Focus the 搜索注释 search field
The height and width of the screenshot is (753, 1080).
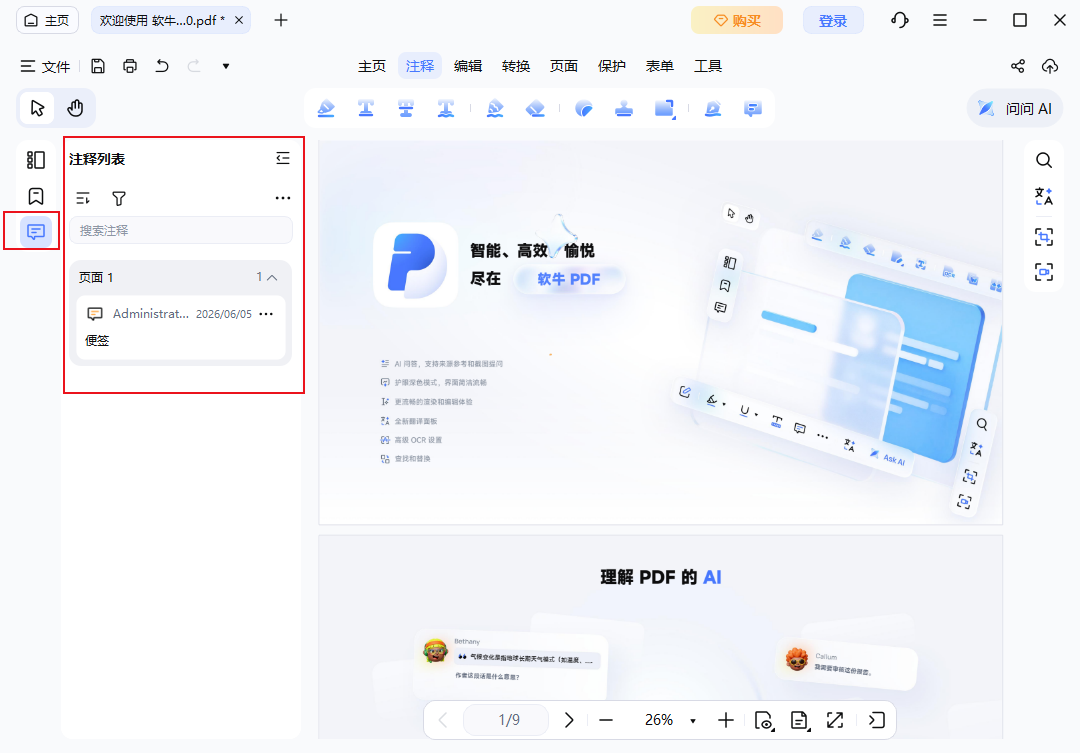click(x=181, y=230)
